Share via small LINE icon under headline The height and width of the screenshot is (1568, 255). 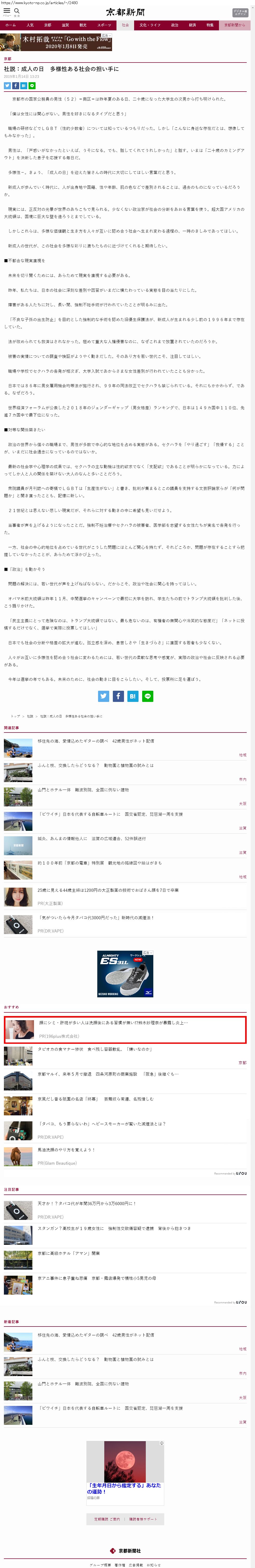(32, 86)
